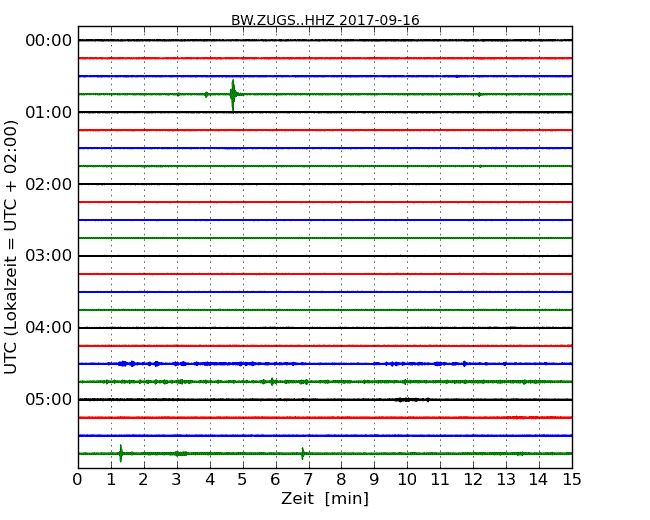Click the 05:00 time label
Image resolution: width=650 pixels, height=520 pixels.
pos(49,399)
